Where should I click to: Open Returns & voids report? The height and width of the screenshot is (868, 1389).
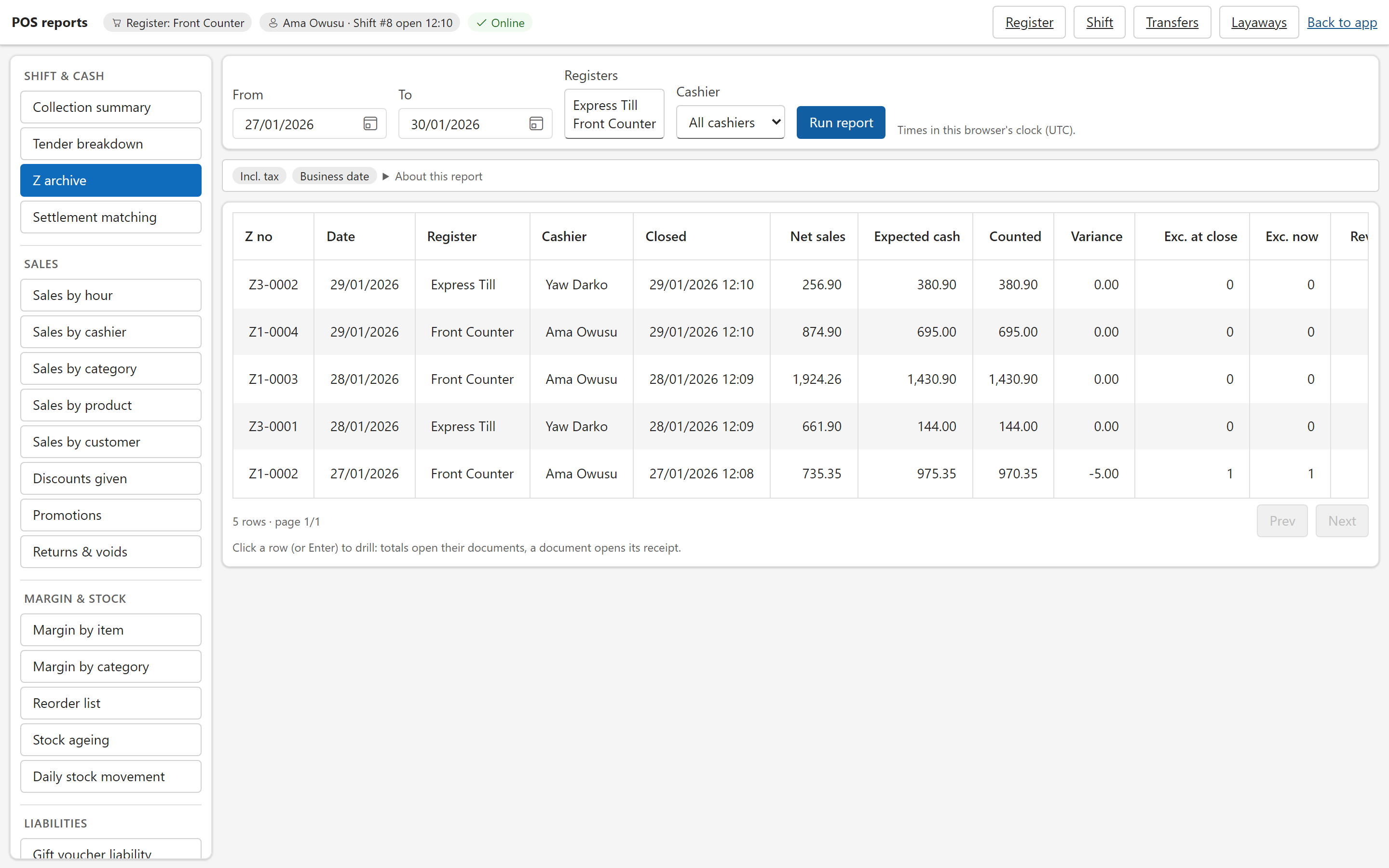[x=111, y=552]
